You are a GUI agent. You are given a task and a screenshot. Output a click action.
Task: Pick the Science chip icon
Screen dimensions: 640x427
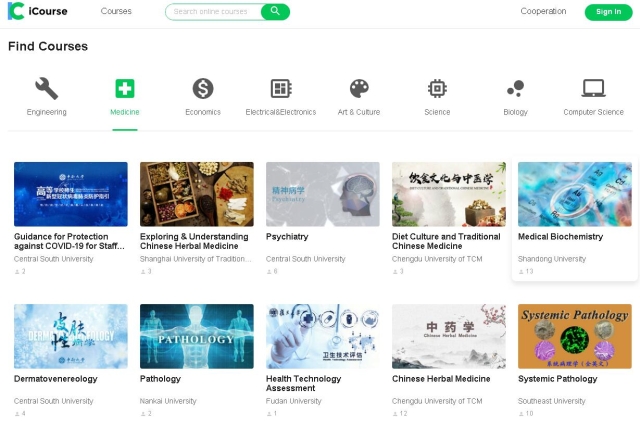(437, 88)
